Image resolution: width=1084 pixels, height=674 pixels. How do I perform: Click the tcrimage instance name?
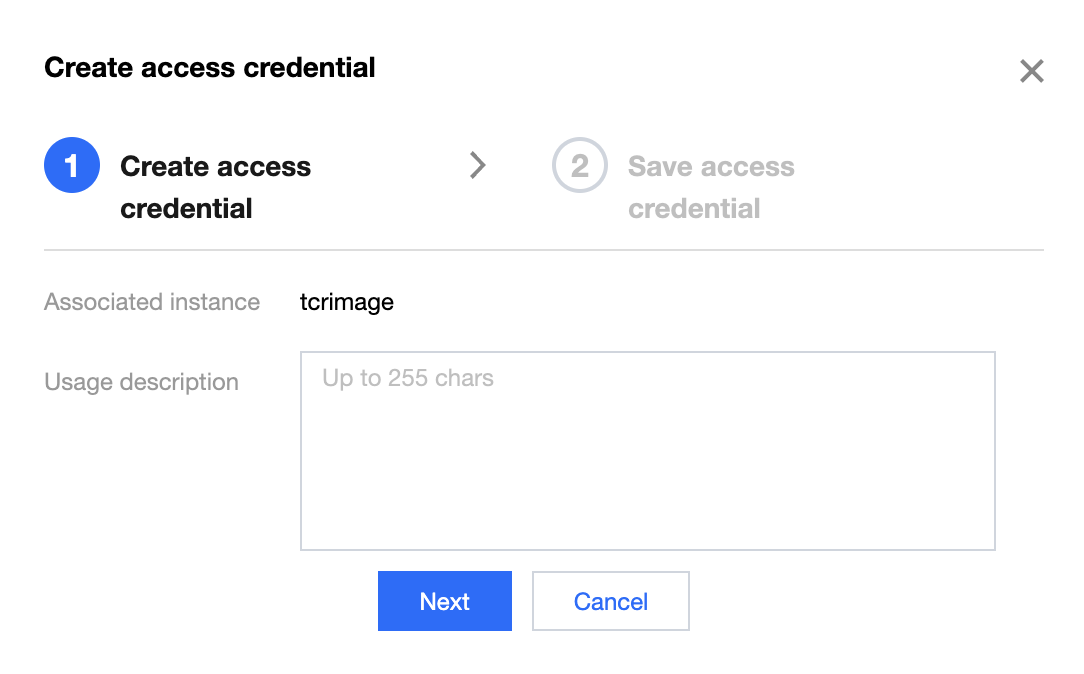coord(346,302)
